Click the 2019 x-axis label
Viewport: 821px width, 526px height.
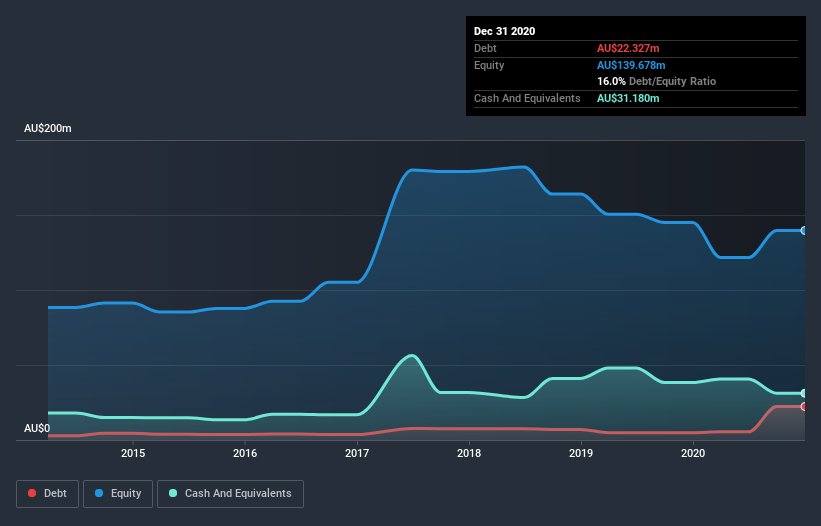tap(581, 453)
